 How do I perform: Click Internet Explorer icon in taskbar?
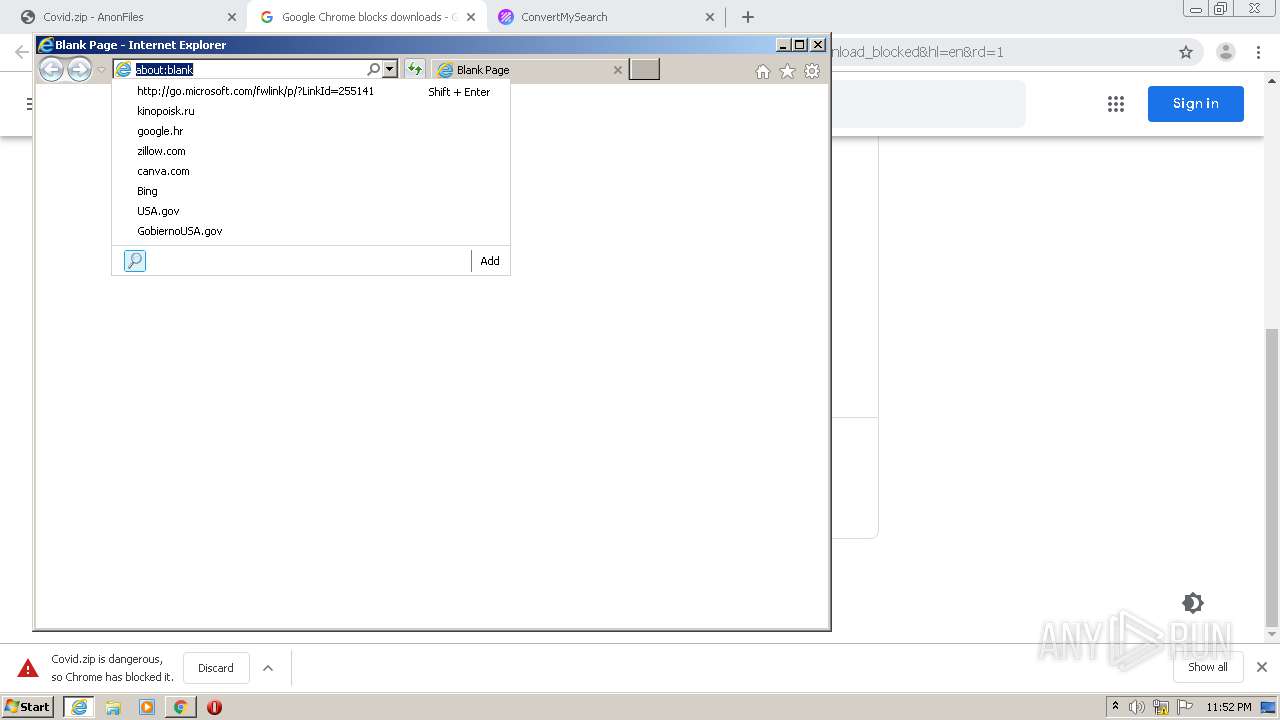click(79, 707)
